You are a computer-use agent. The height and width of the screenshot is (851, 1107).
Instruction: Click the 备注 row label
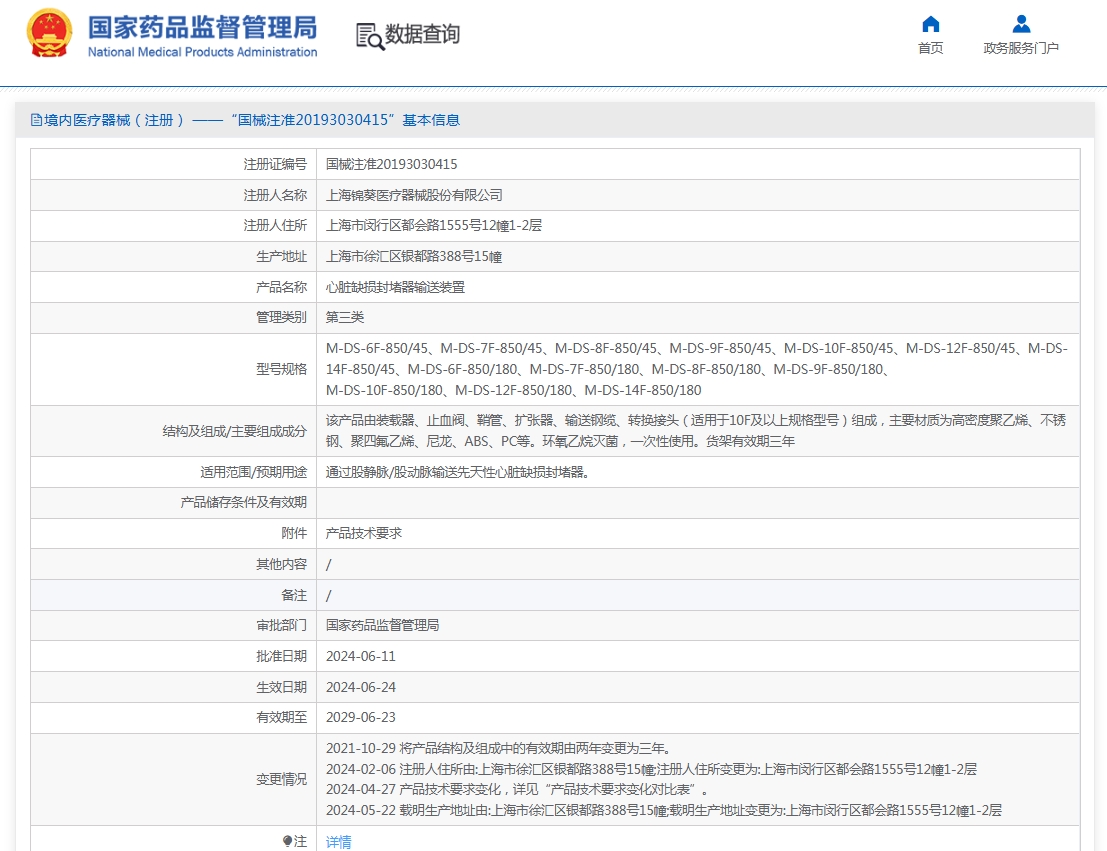(x=294, y=595)
